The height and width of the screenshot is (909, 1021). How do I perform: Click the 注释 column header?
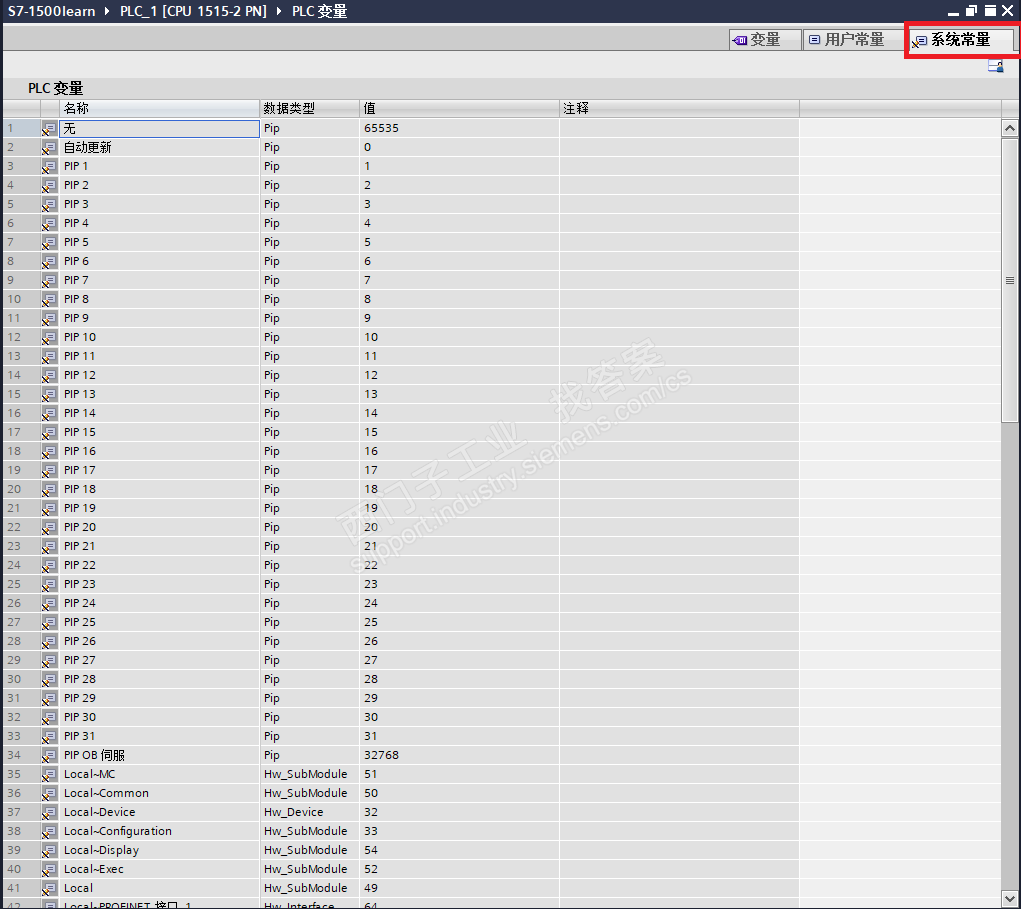[x=680, y=108]
